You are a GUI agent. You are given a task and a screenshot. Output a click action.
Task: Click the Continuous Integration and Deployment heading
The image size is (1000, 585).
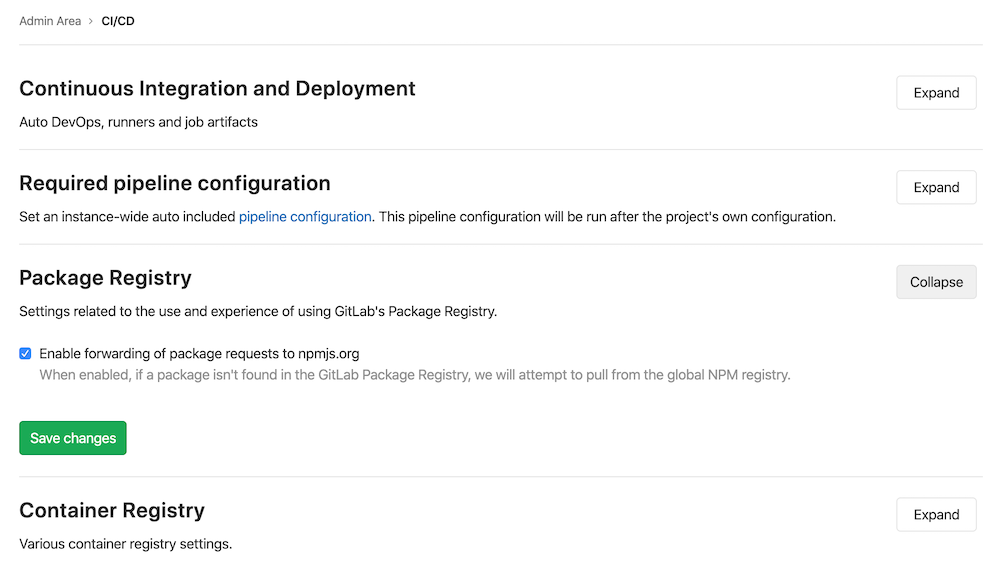tap(217, 88)
